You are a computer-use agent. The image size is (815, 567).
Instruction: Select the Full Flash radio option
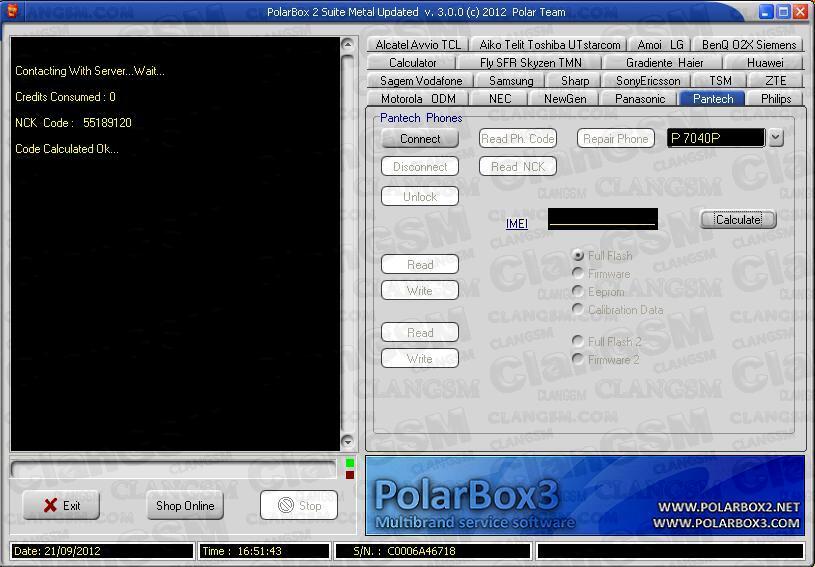coord(578,255)
